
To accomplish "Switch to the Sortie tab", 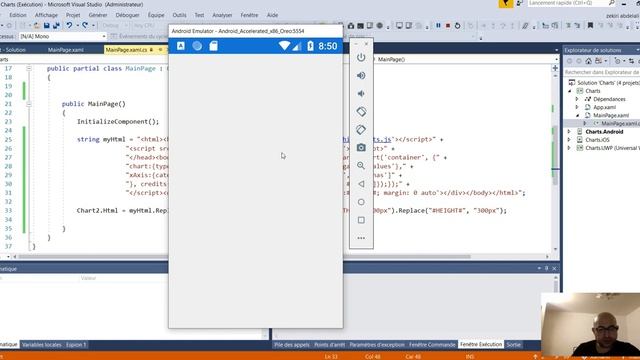I will point(513,345).
